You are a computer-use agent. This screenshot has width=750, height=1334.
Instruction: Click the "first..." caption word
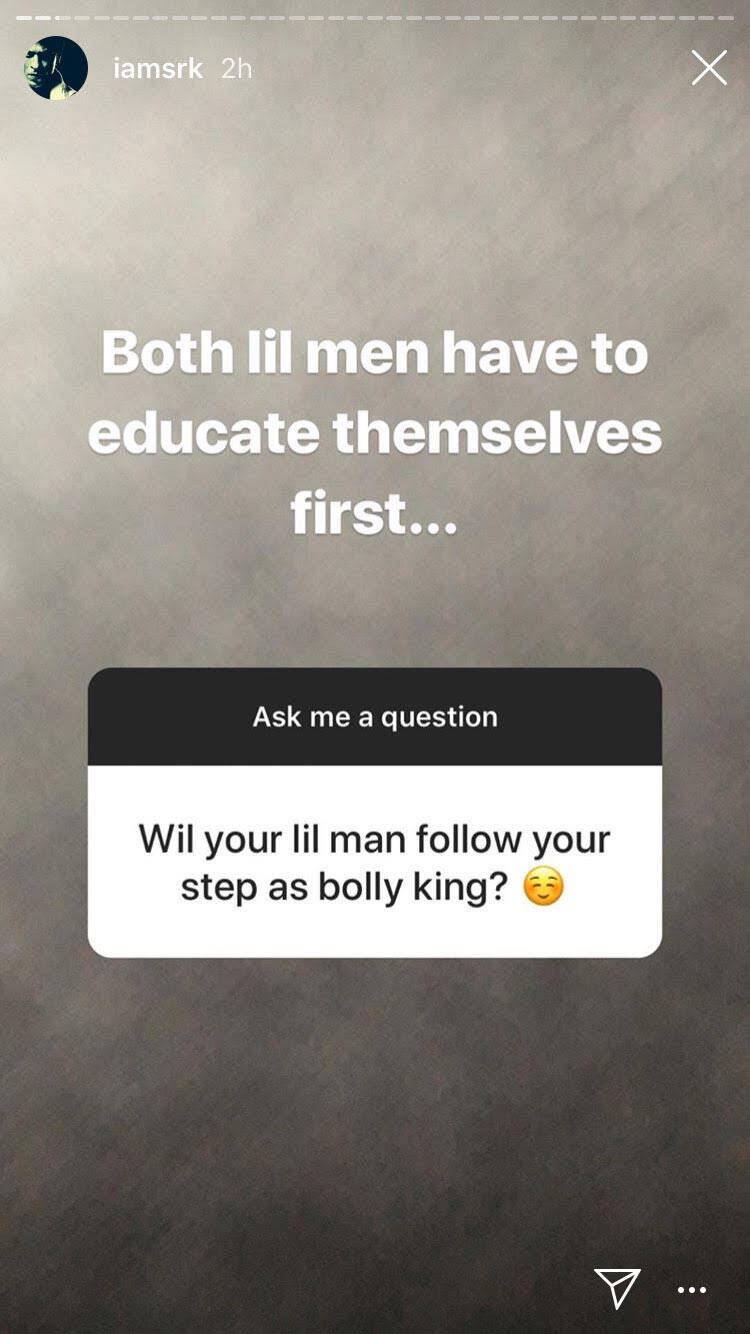click(374, 512)
